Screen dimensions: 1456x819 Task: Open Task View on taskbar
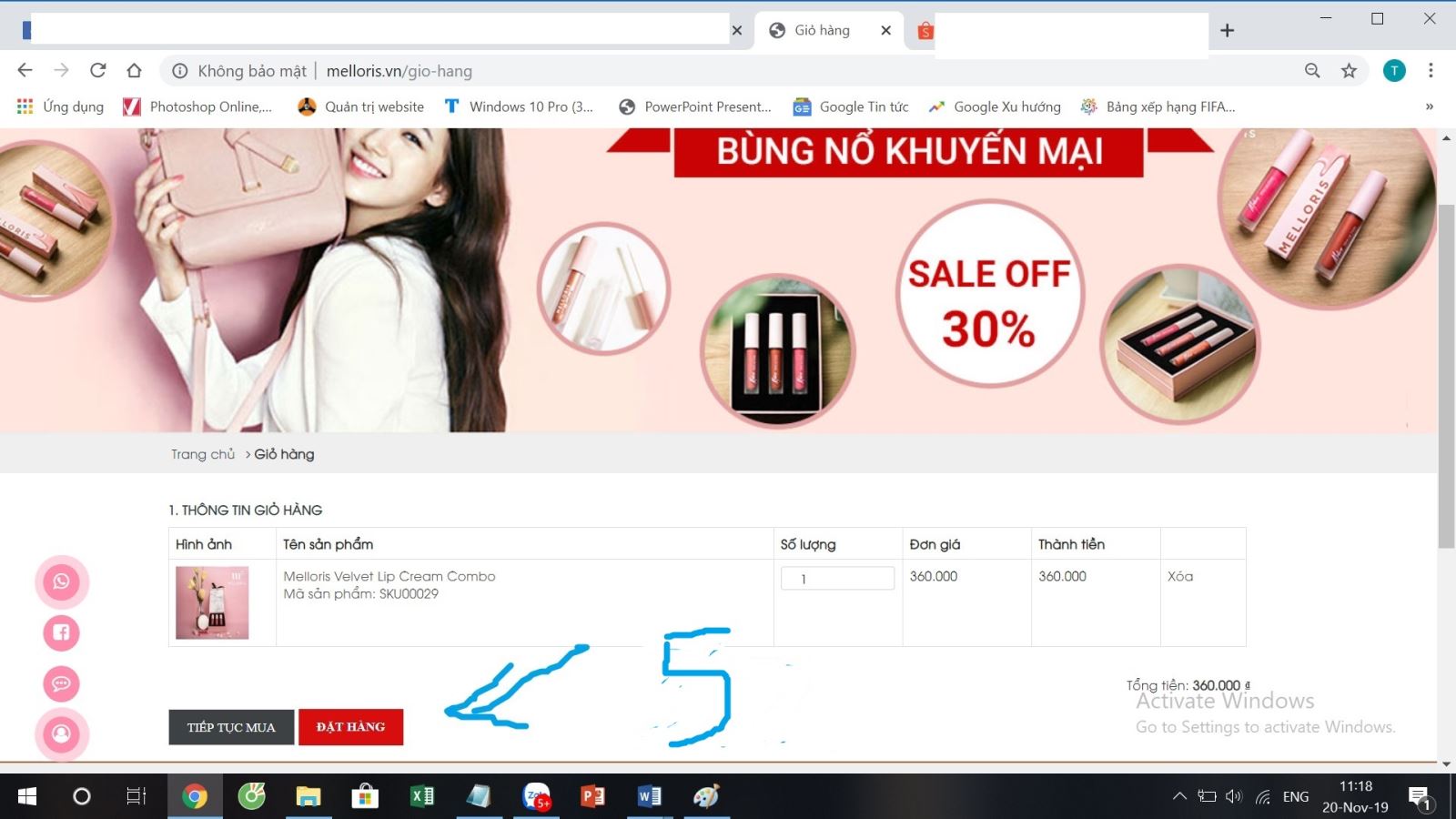pos(136,797)
